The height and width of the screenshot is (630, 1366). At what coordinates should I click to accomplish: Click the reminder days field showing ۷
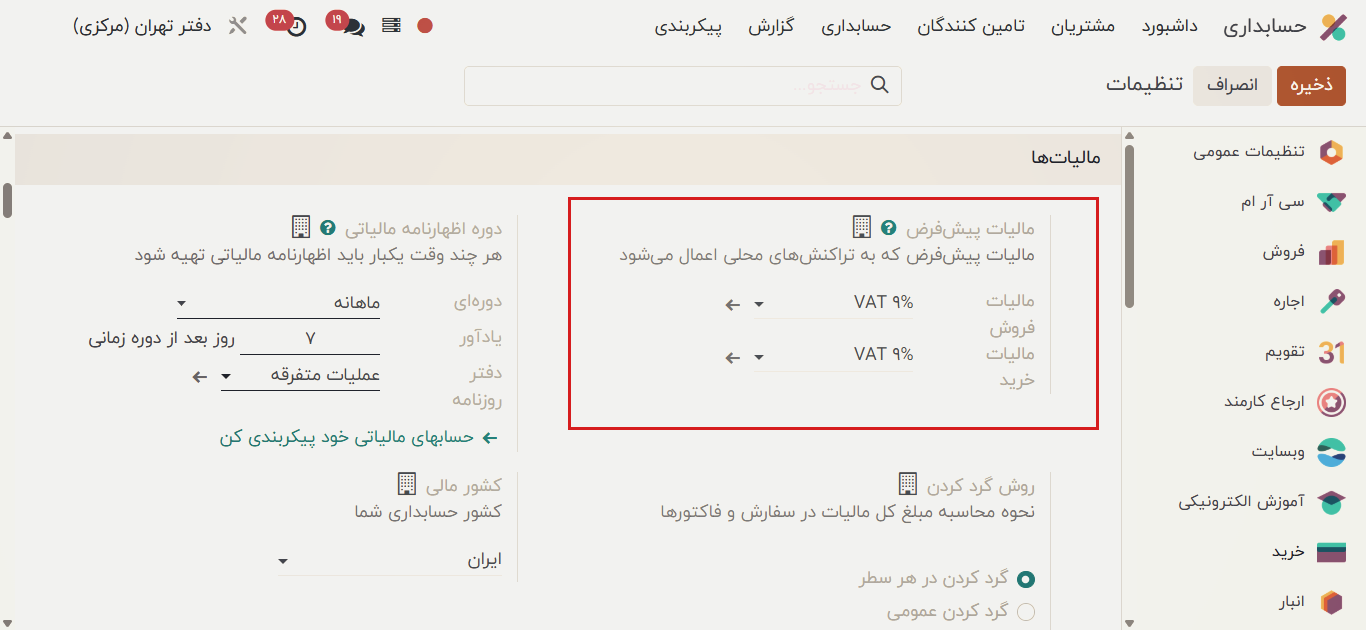point(310,339)
